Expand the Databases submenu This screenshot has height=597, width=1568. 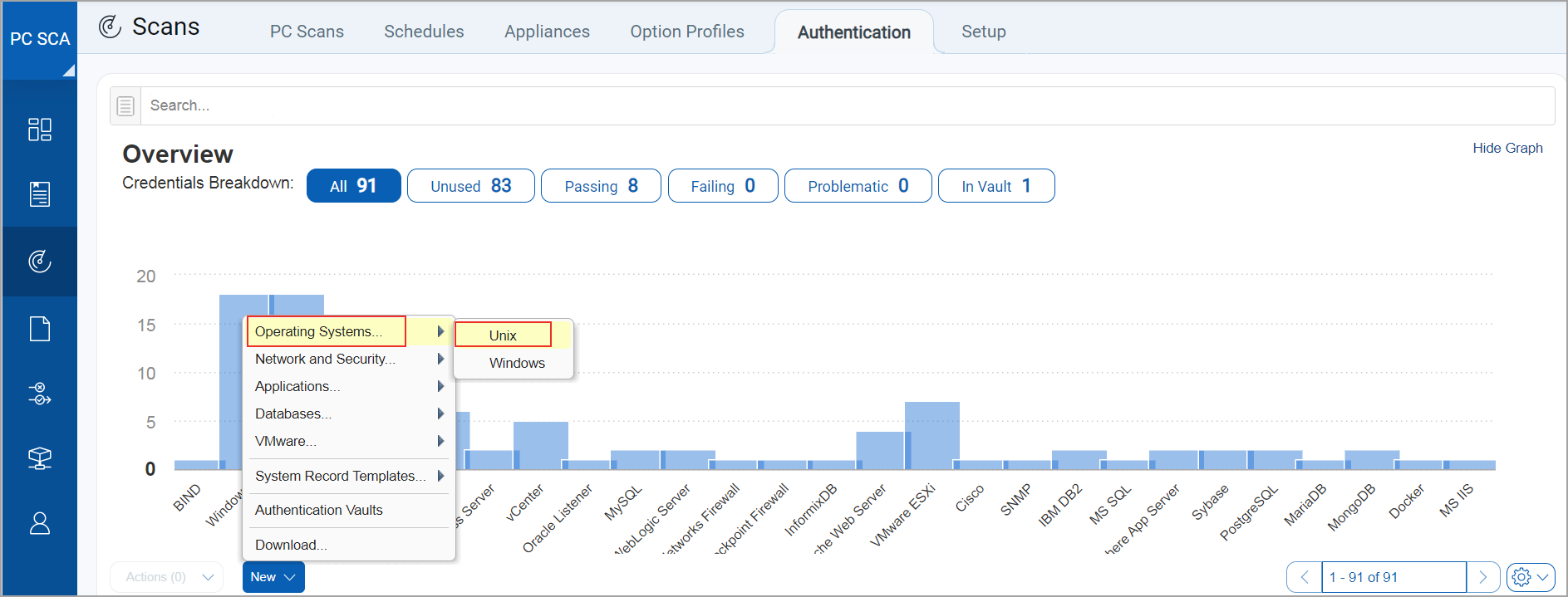click(349, 413)
